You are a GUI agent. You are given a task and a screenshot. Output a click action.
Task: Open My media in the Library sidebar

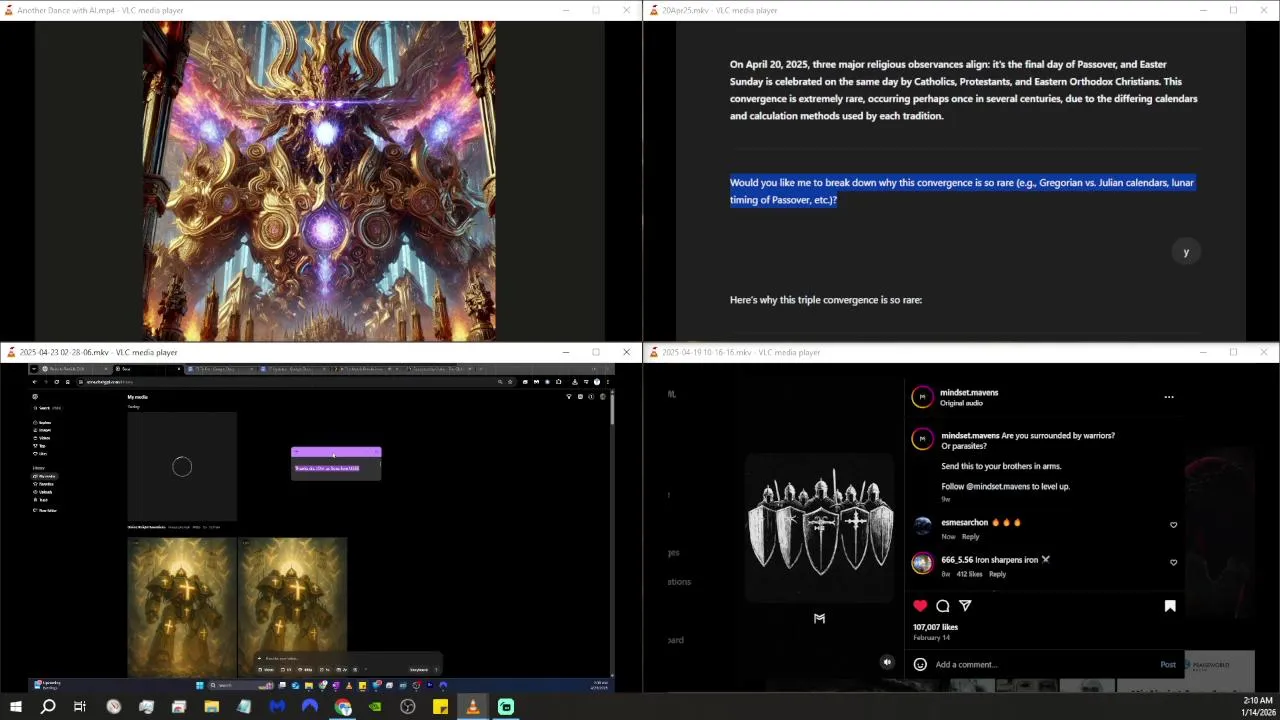(45, 476)
